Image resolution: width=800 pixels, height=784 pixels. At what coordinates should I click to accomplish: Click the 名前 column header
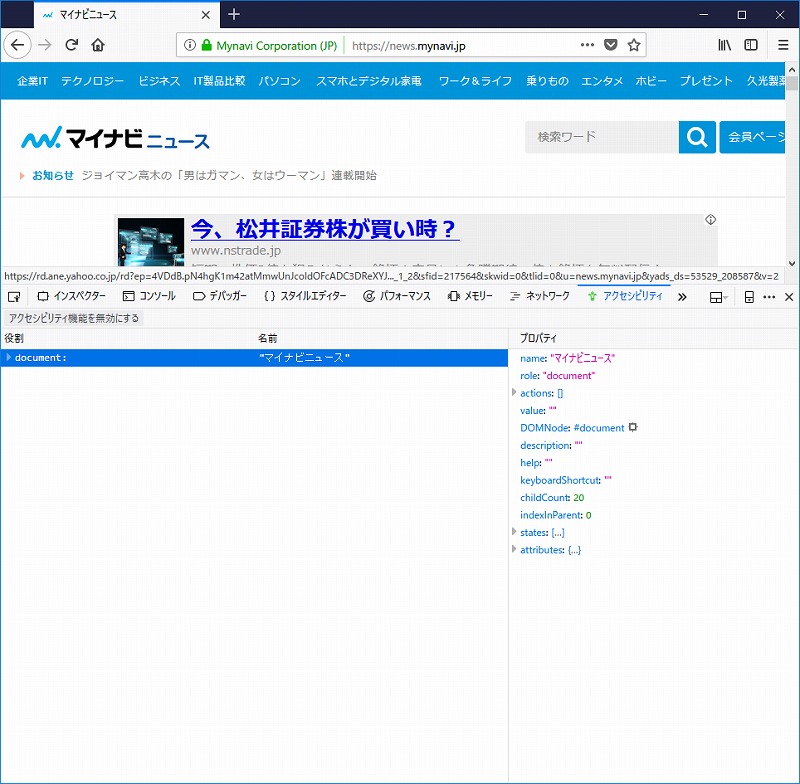pyautogui.click(x=267, y=338)
